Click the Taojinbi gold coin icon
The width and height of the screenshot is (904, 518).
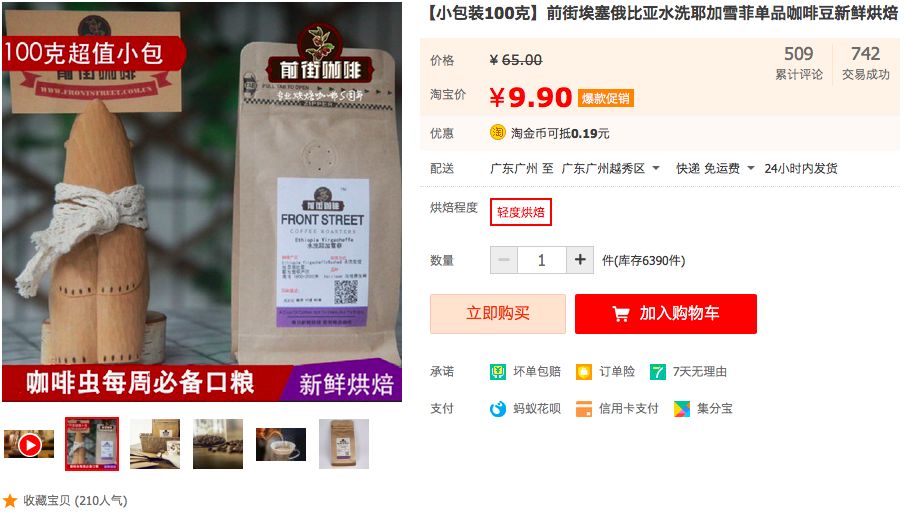tap(498, 133)
